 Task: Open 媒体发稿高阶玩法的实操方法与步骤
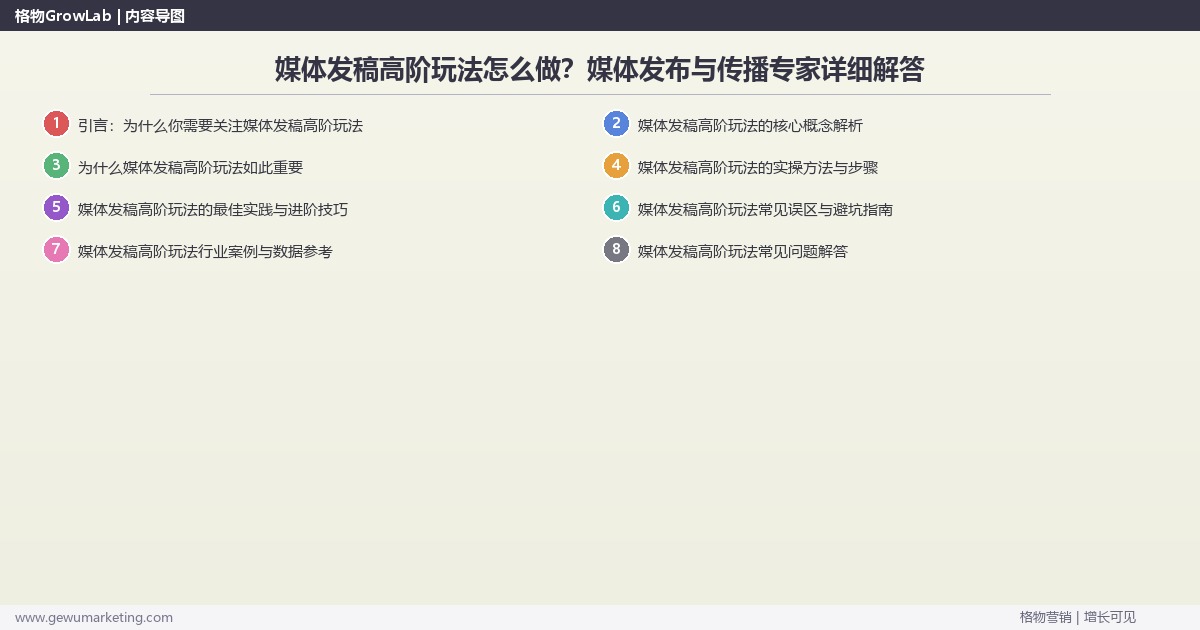pos(758,168)
